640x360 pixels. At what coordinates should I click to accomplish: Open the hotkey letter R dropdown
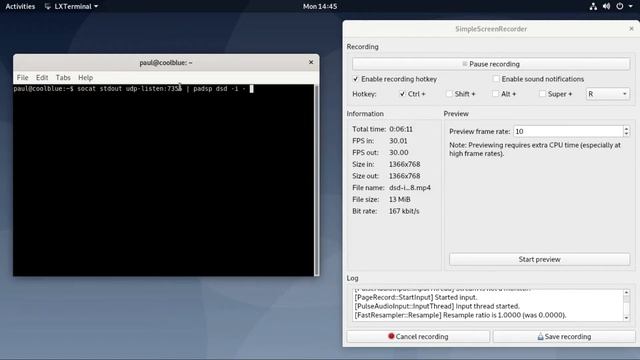click(608, 94)
